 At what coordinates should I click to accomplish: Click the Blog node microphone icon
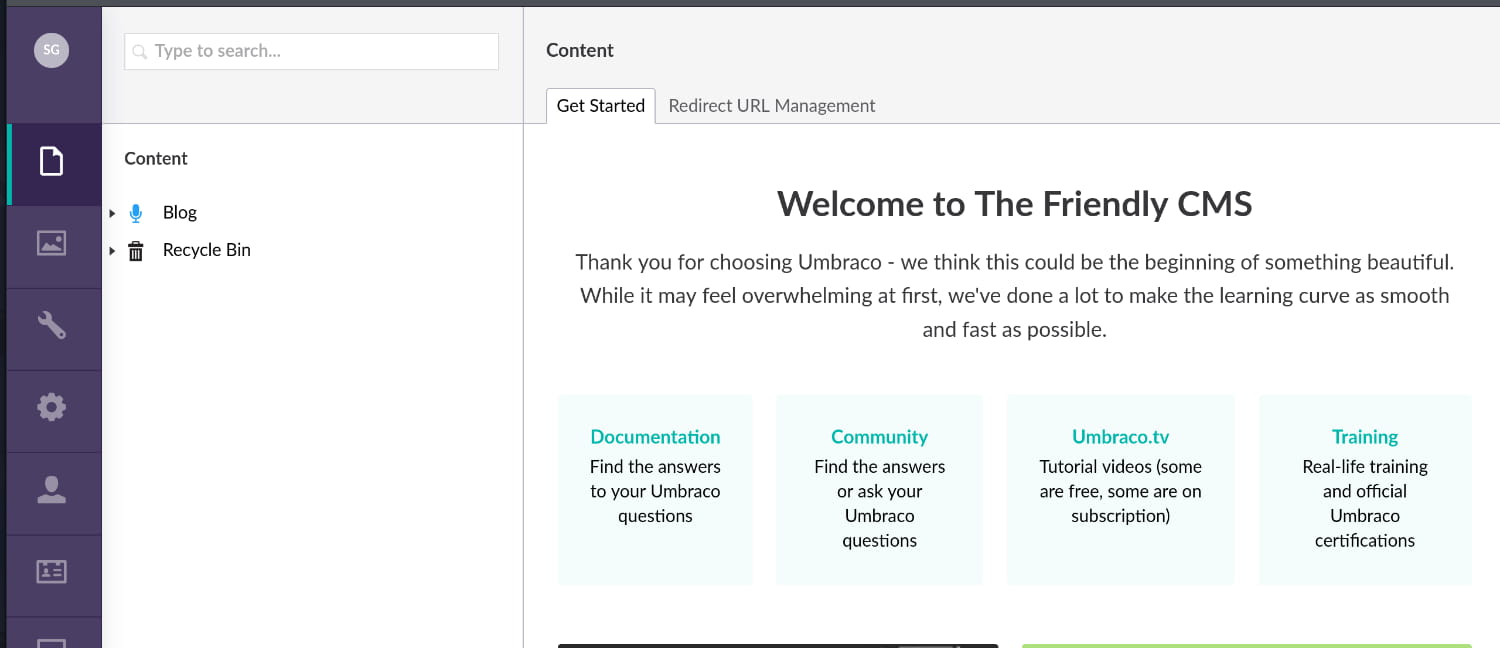(136, 213)
